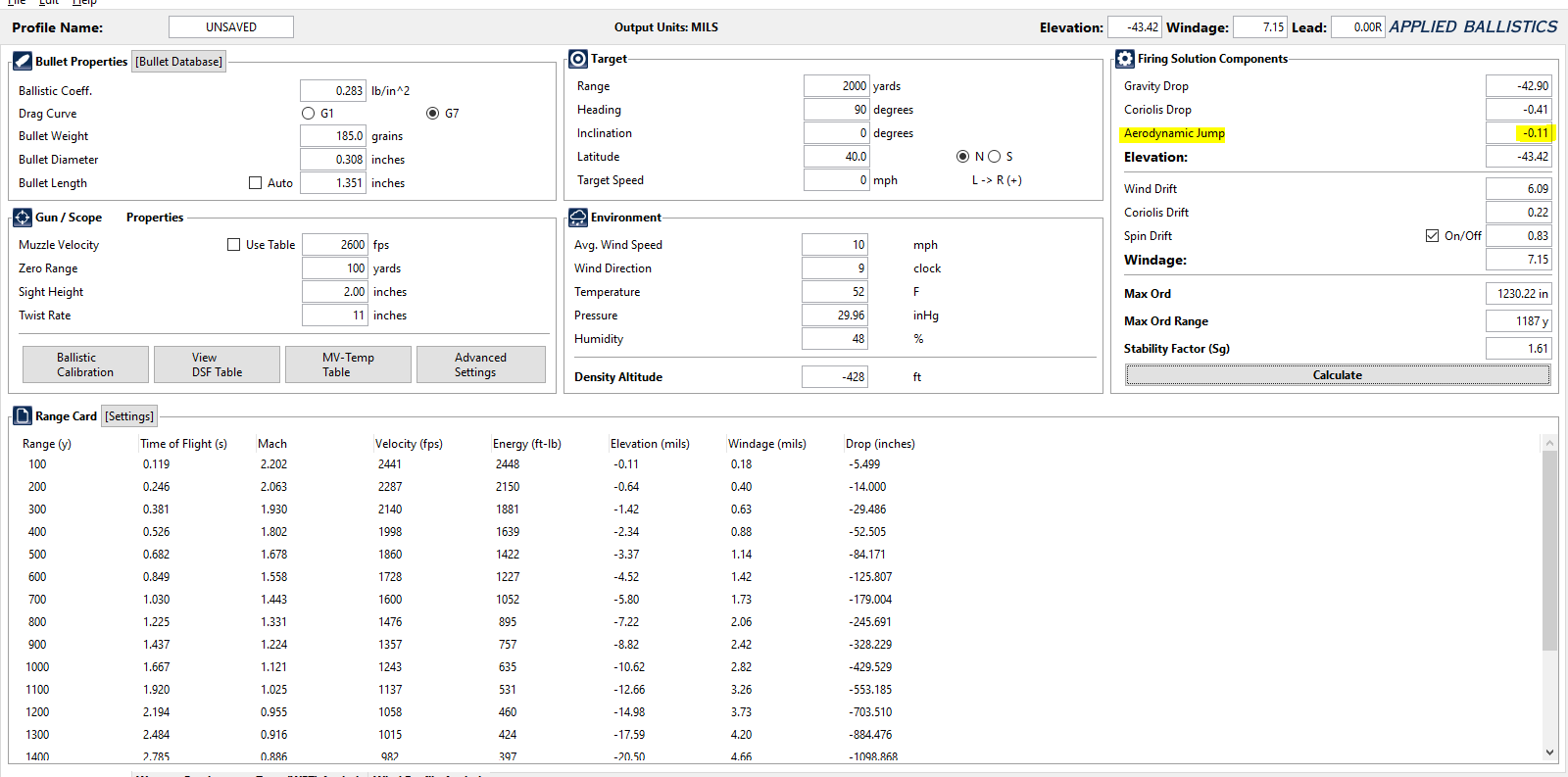Click the Ballistic Coeff. input field
This screenshot has height=777, width=1568.
pos(333,91)
